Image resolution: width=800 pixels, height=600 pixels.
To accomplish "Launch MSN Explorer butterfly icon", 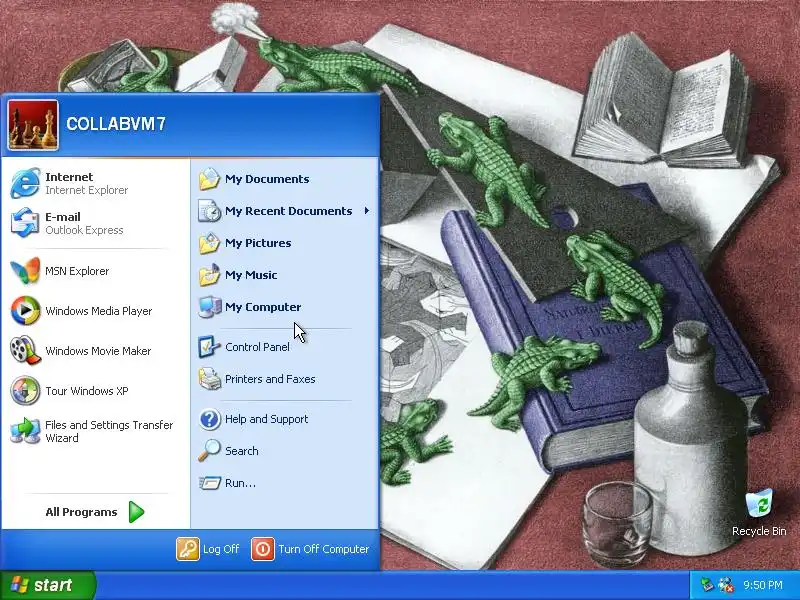I will (25, 271).
